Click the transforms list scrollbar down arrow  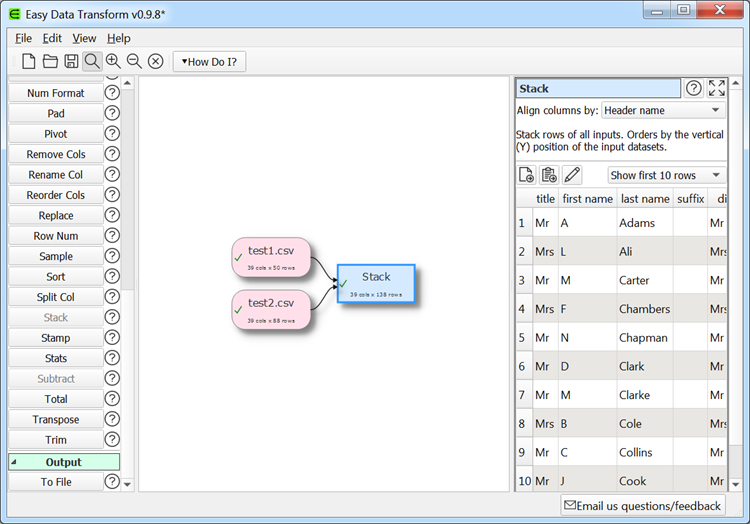click(x=127, y=484)
